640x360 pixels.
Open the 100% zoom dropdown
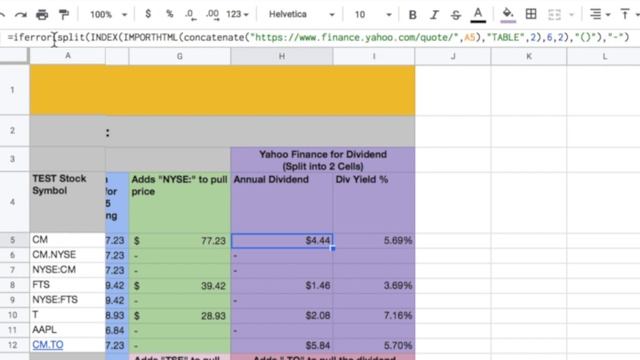pyautogui.click(x=108, y=15)
